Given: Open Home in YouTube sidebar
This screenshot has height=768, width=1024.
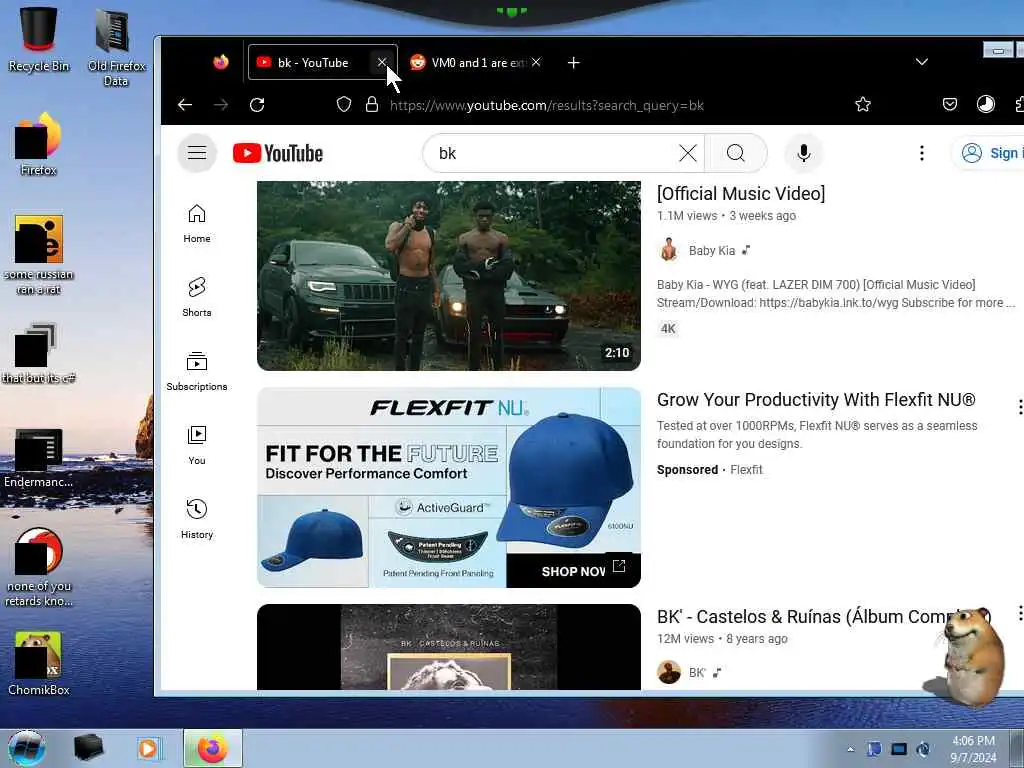Looking at the screenshot, I should [197, 224].
